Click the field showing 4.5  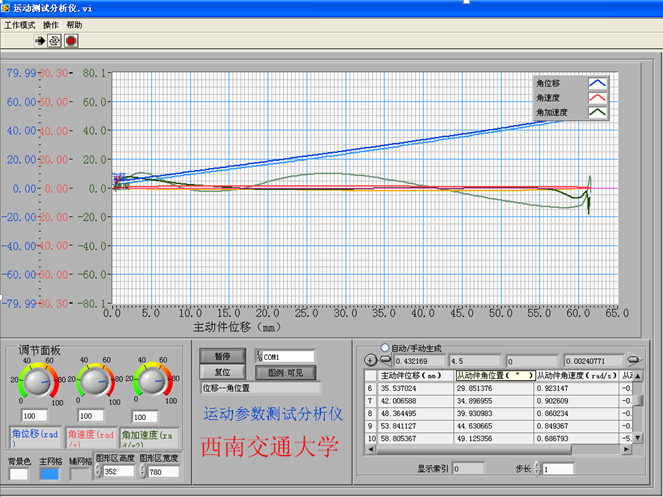click(x=474, y=361)
